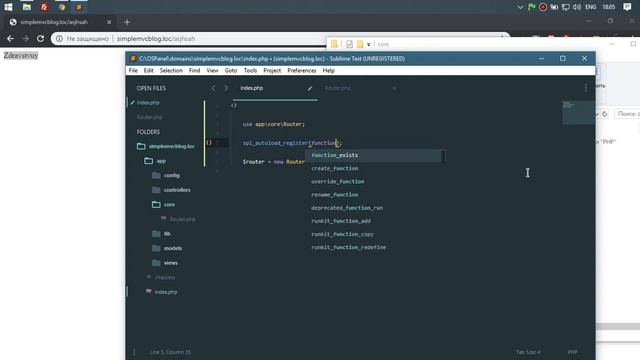The height and width of the screenshot is (360, 640).
Task: Close the simplemvcblog.loc browser tab
Action: coord(109,22)
